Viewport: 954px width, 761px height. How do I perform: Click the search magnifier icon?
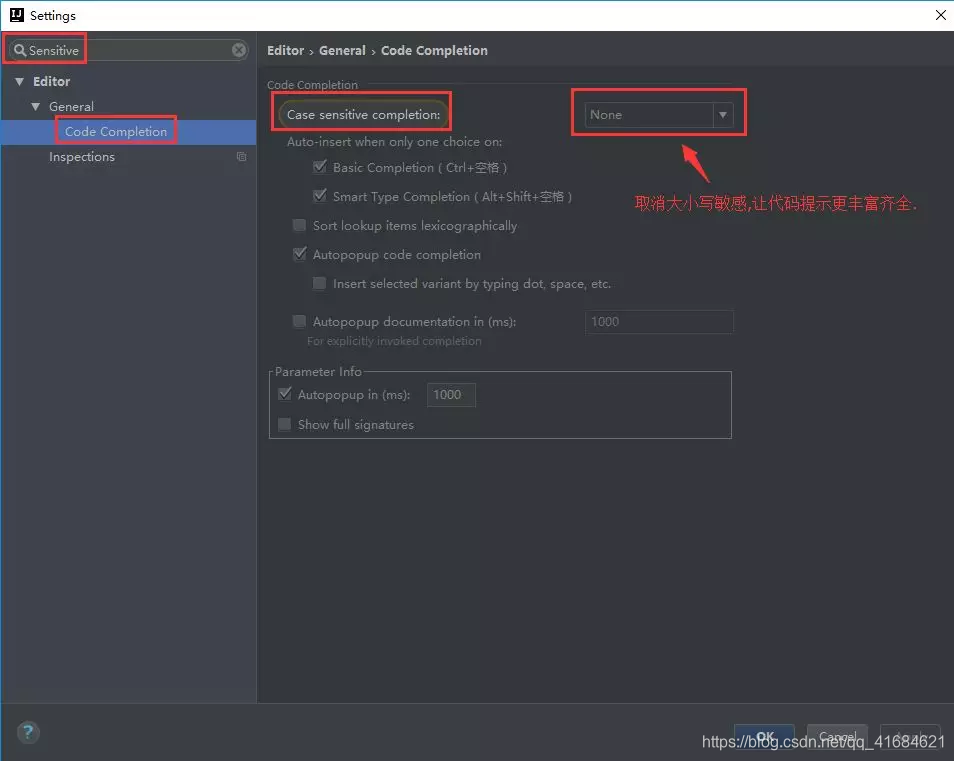pos(20,50)
